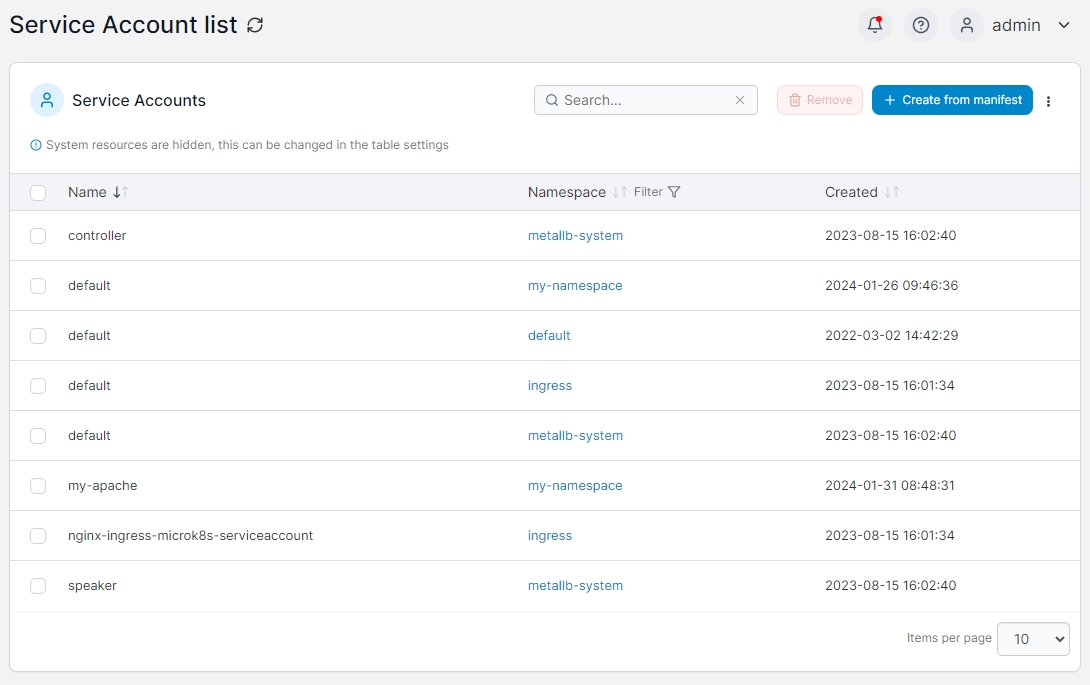Open the three-dot table settings menu
Image resolution: width=1090 pixels, height=685 pixels.
tap(1048, 101)
